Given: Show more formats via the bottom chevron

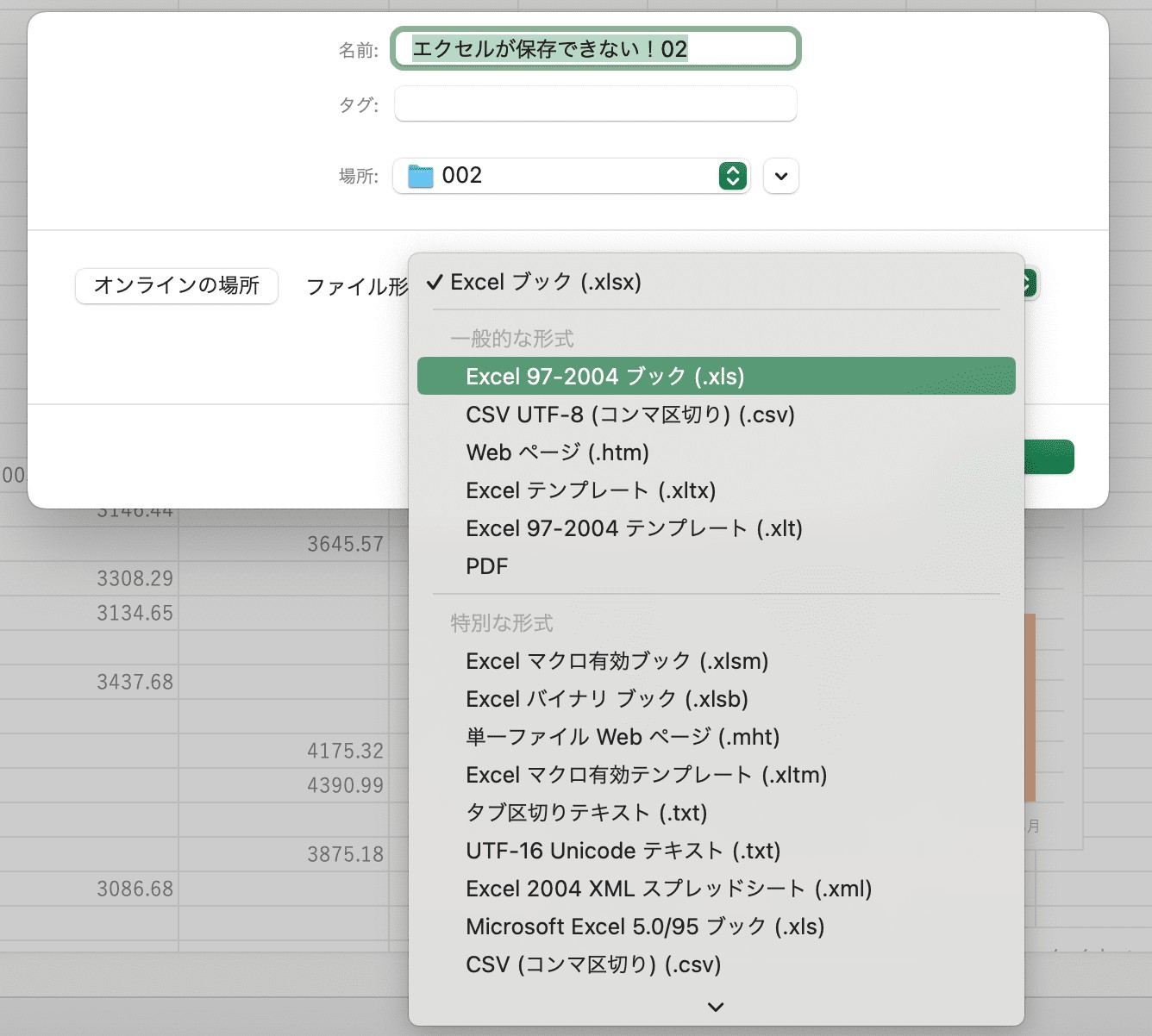Looking at the screenshot, I should 716,1007.
